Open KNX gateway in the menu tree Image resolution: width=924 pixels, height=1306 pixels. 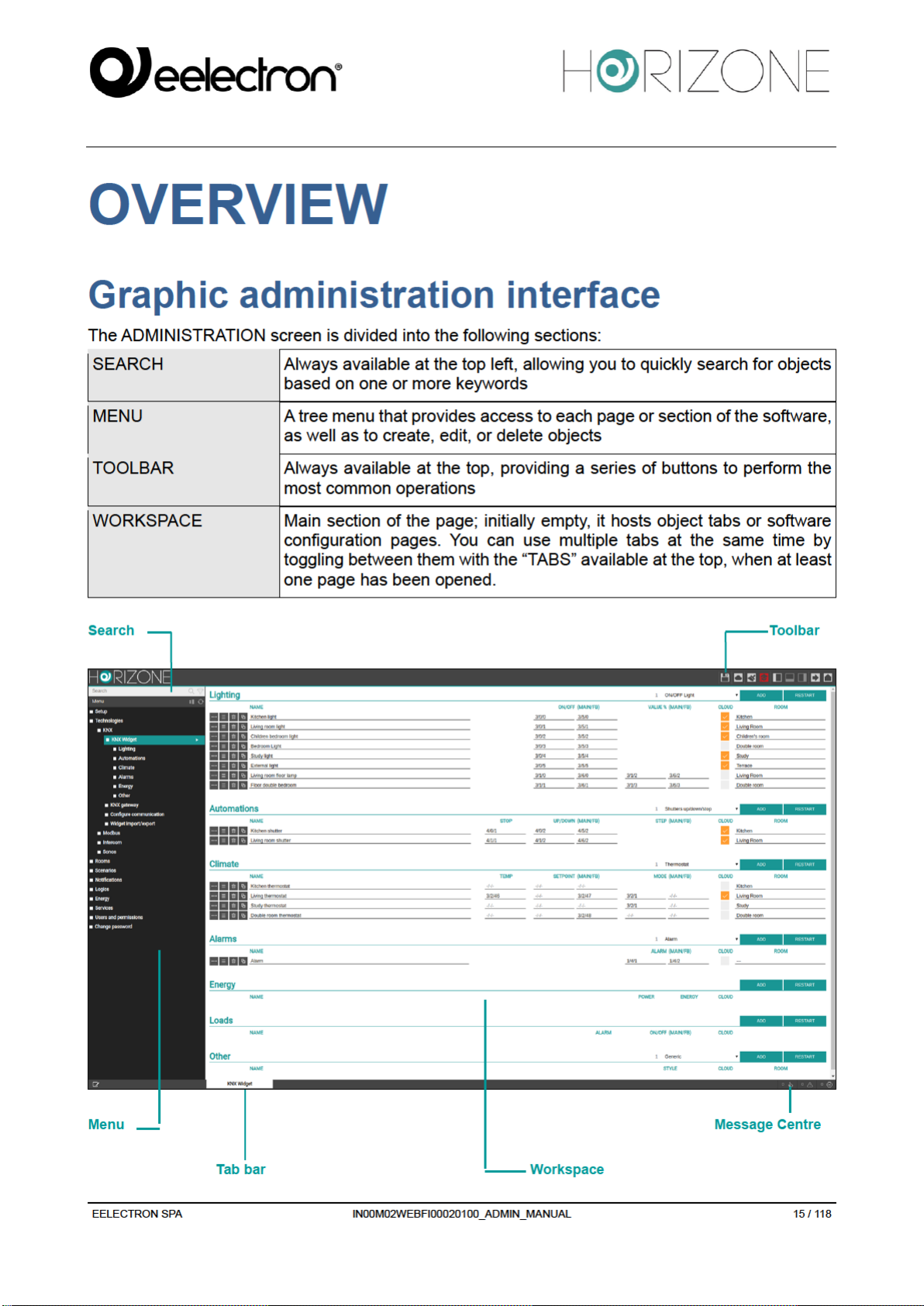point(125,805)
